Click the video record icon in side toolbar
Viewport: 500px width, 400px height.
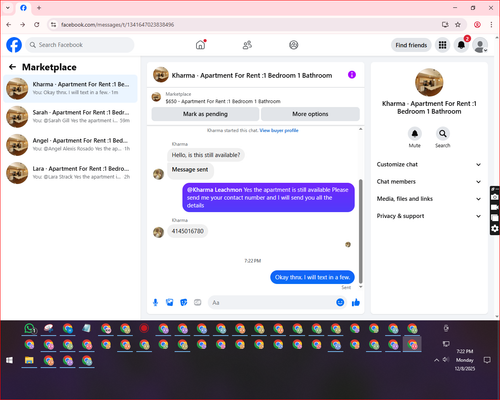pos(495,207)
